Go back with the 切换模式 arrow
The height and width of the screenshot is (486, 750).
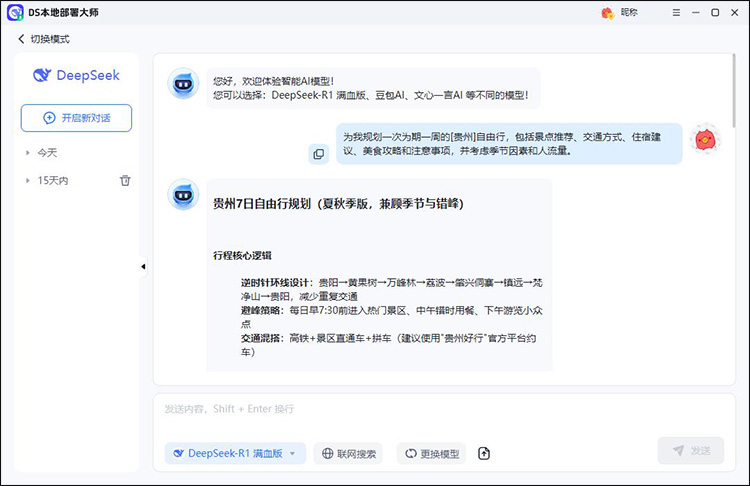coord(21,39)
